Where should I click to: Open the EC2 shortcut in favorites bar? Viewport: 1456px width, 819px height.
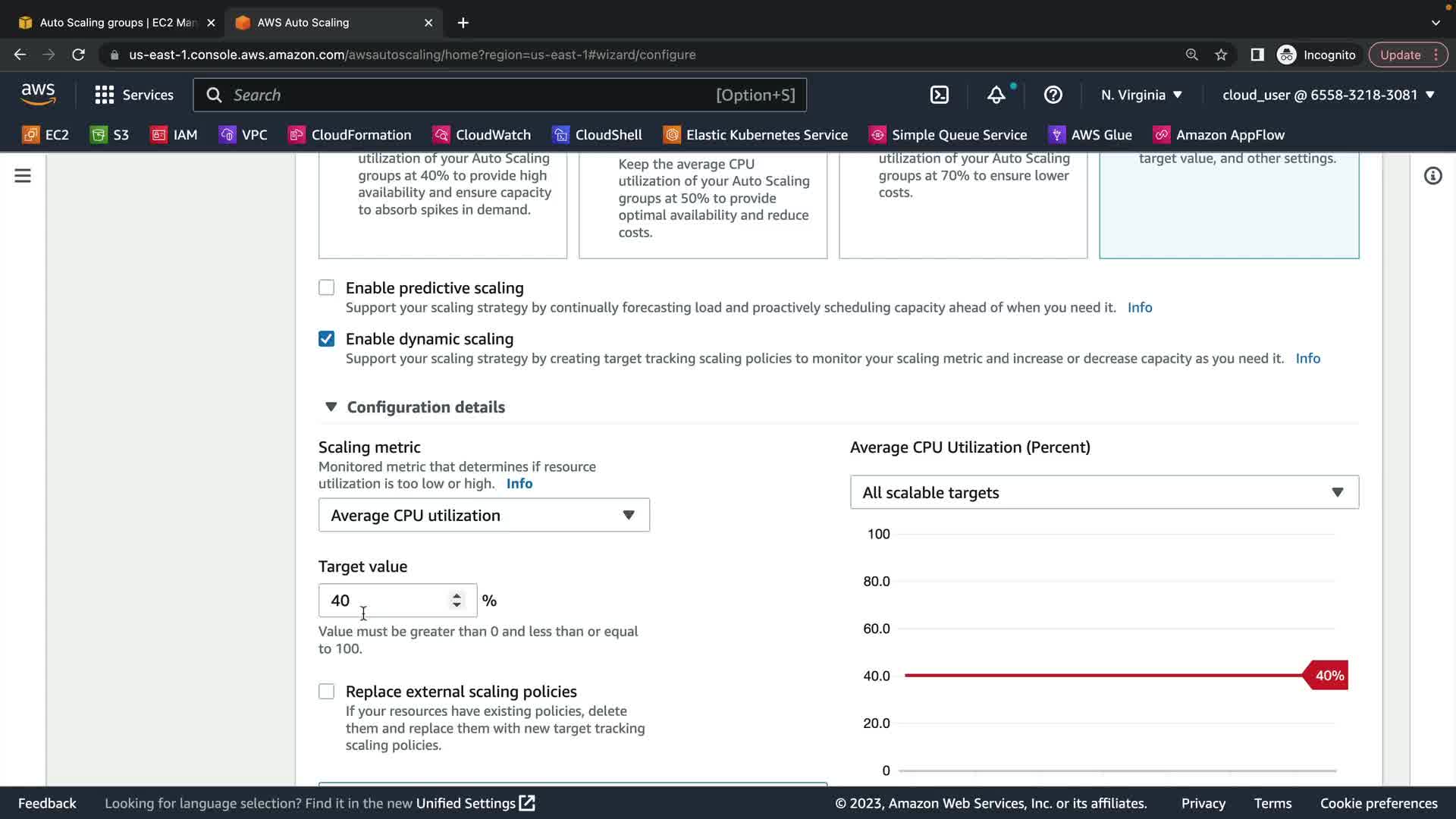(45, 135)
